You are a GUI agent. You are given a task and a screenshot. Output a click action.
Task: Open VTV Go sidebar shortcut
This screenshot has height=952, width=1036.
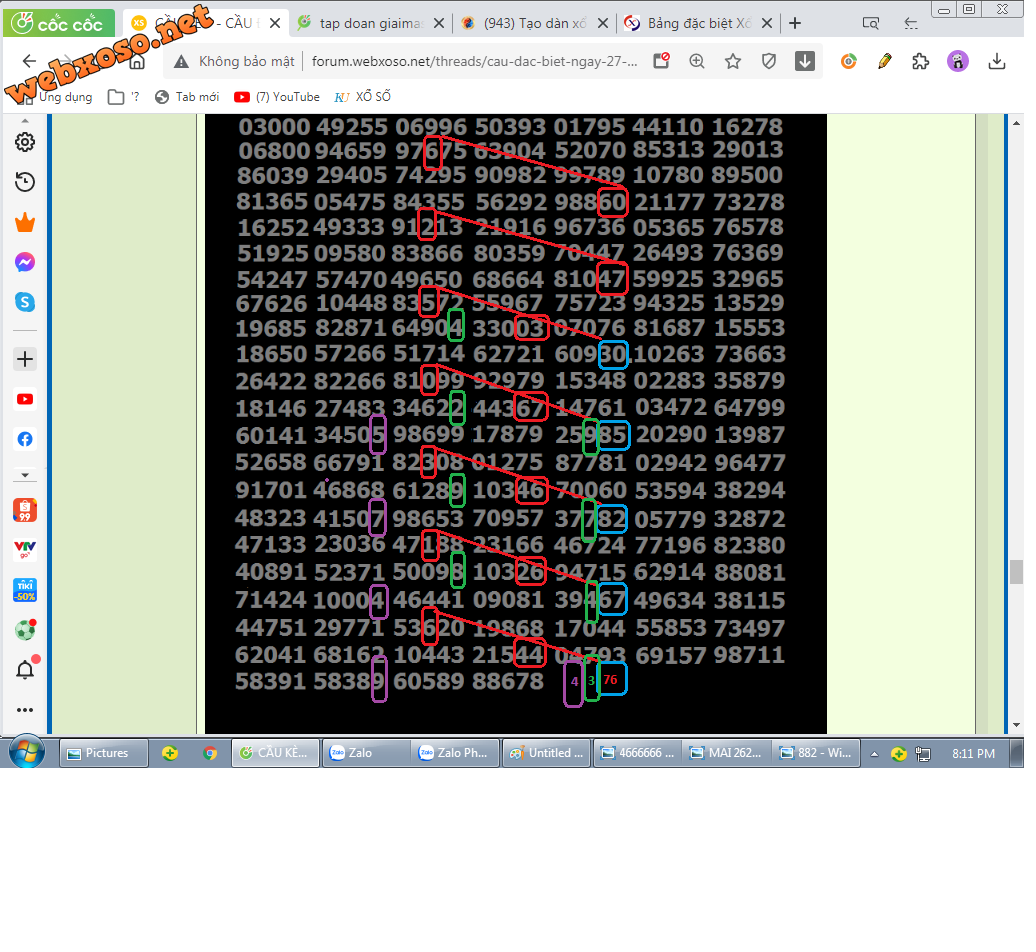25,550
